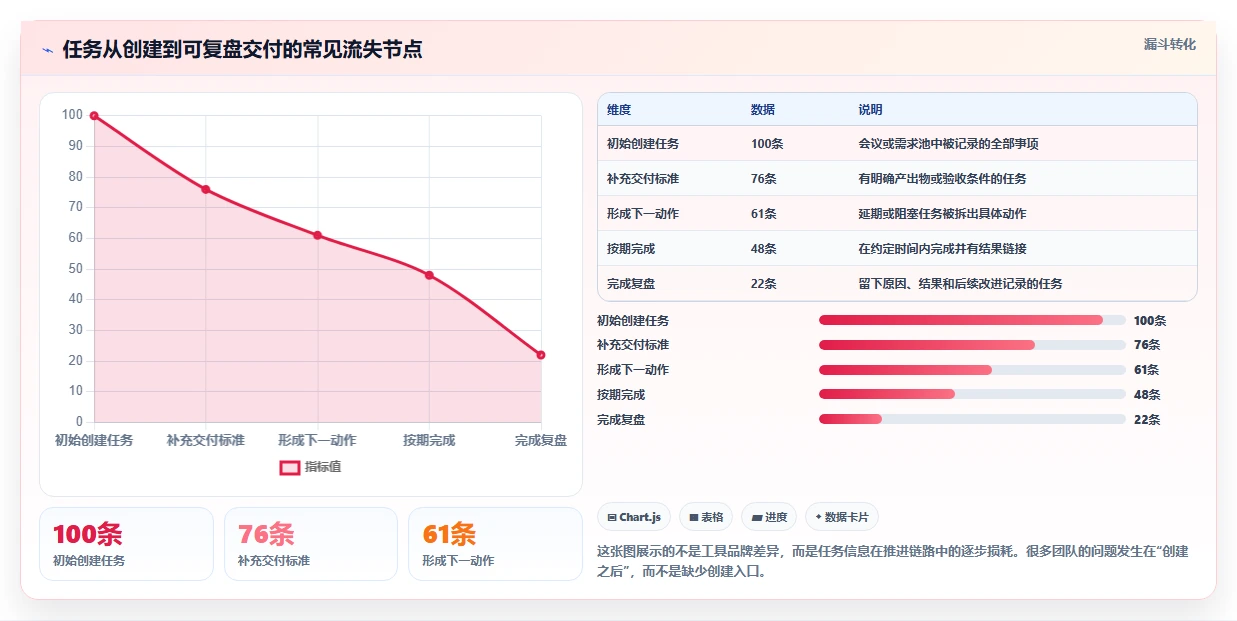This screenshot has width=1237, height=621.
Task: Click table cell 补充交付标准
Action: click(x=643, y=179)
